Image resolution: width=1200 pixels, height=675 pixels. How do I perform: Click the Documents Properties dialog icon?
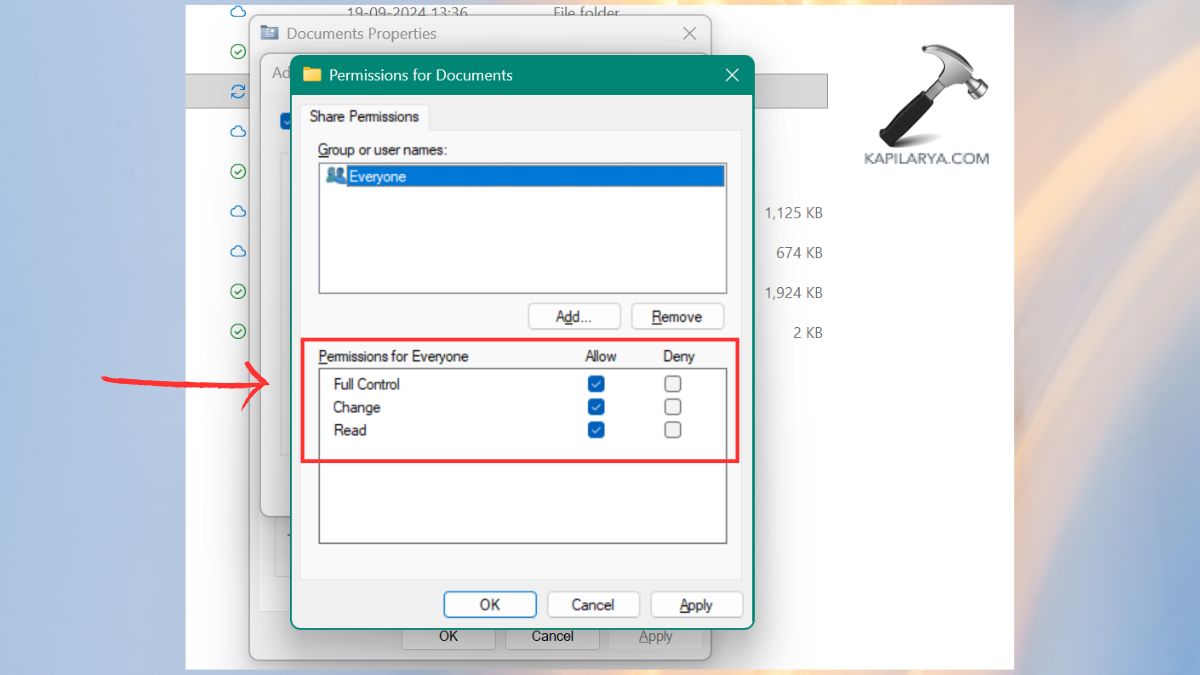point(268,33)
